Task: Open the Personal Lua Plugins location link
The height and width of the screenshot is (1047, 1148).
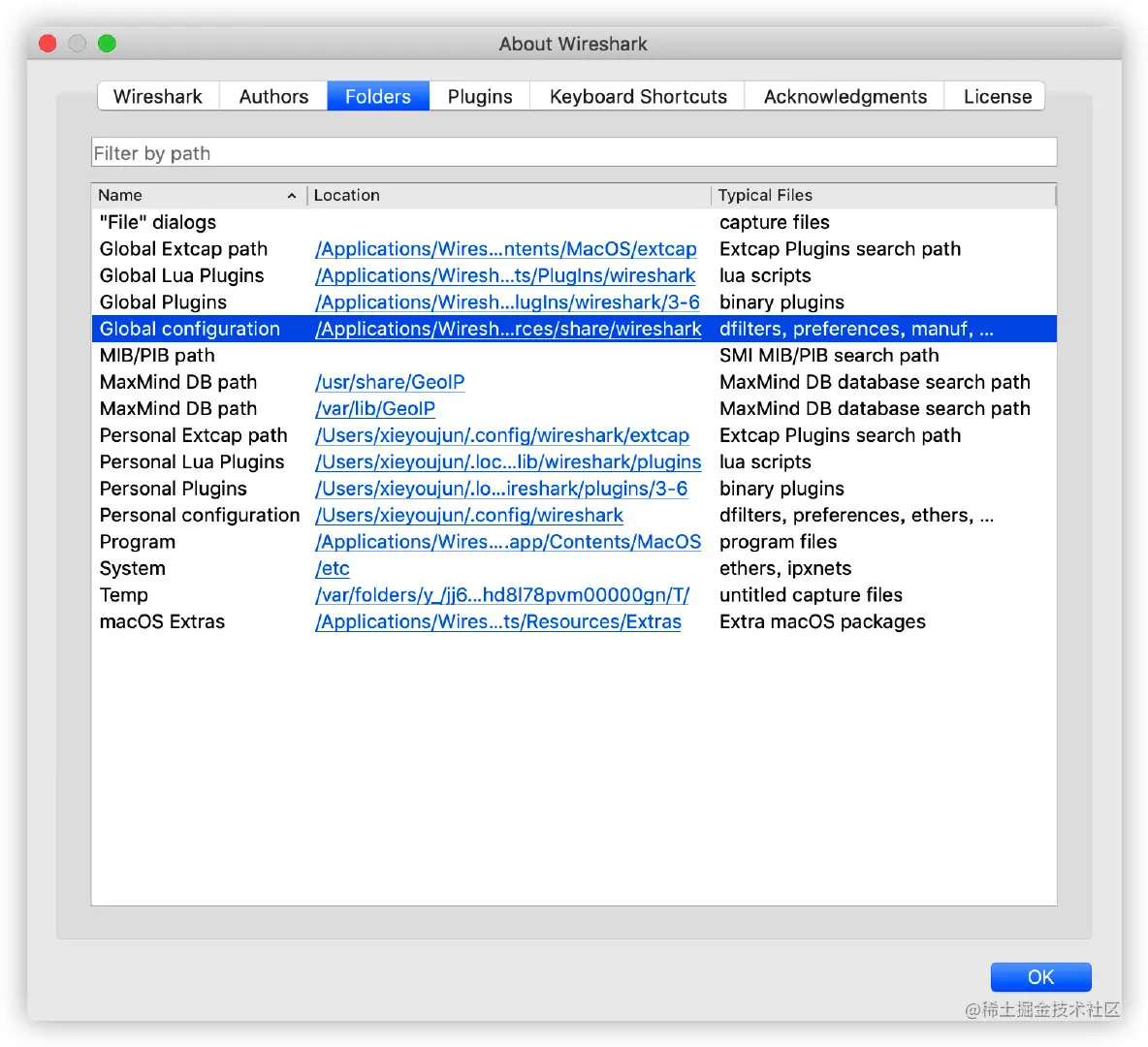Action: point(508,462)
